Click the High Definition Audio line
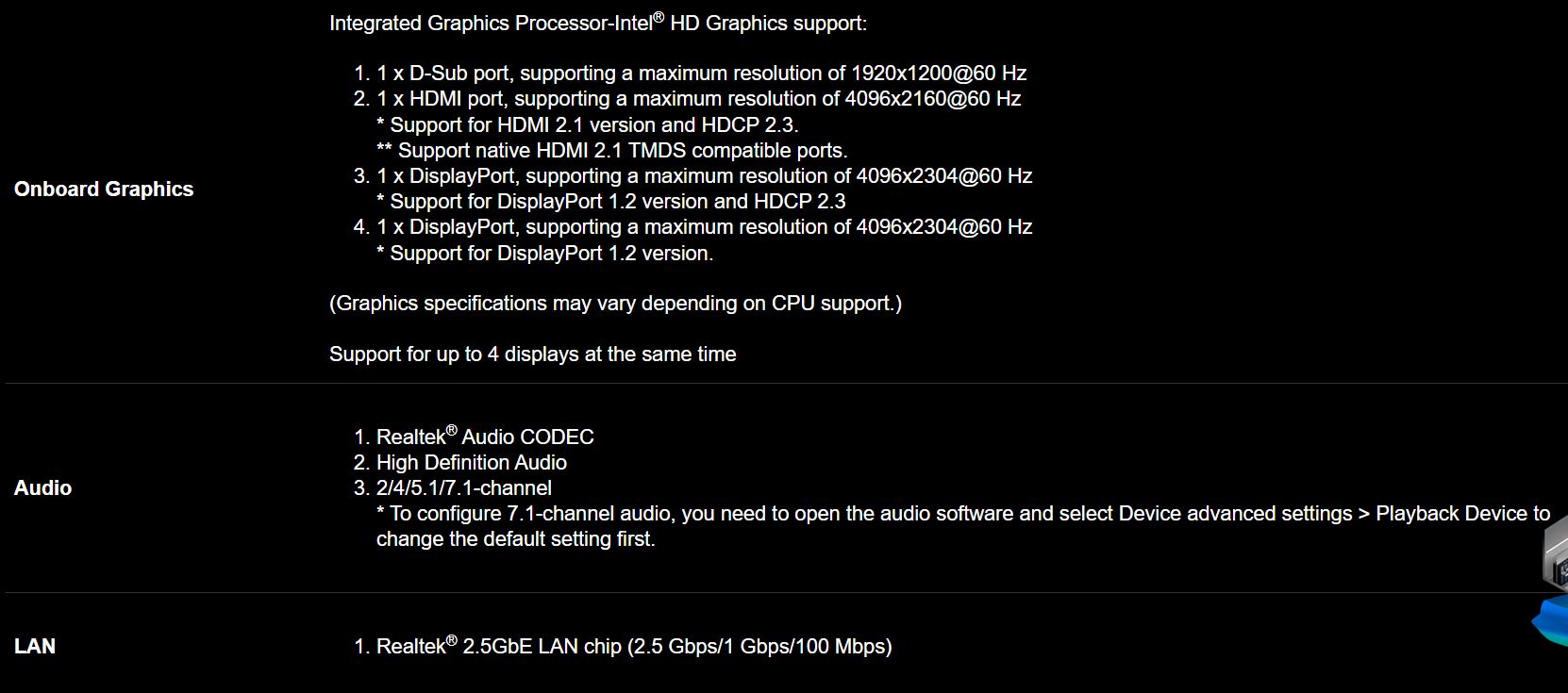The width and height of the screenshot is (1568, 693). [x=472, y=462]
